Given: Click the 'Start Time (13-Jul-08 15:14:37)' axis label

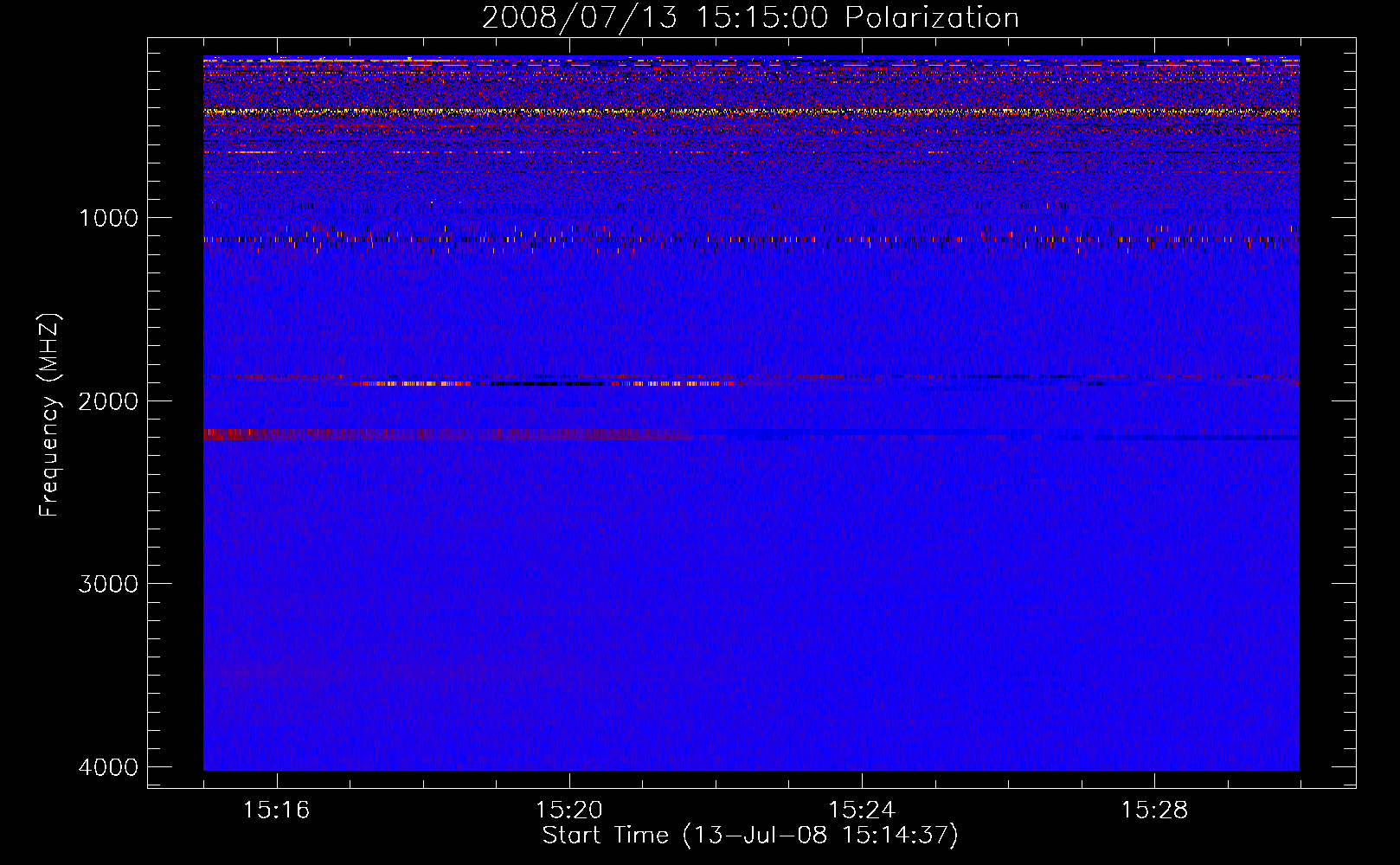Looking at the screenshot, I should point(750,836).
